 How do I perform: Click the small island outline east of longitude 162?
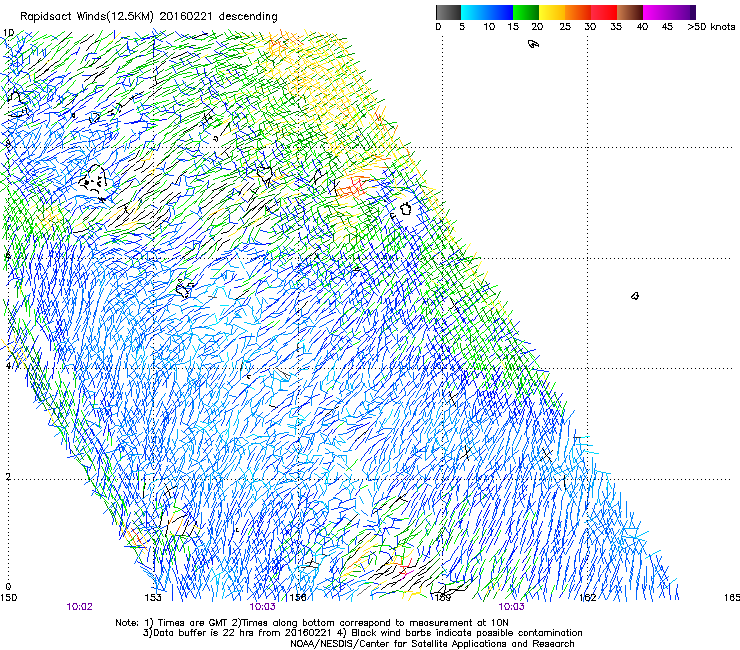(635, 296)
